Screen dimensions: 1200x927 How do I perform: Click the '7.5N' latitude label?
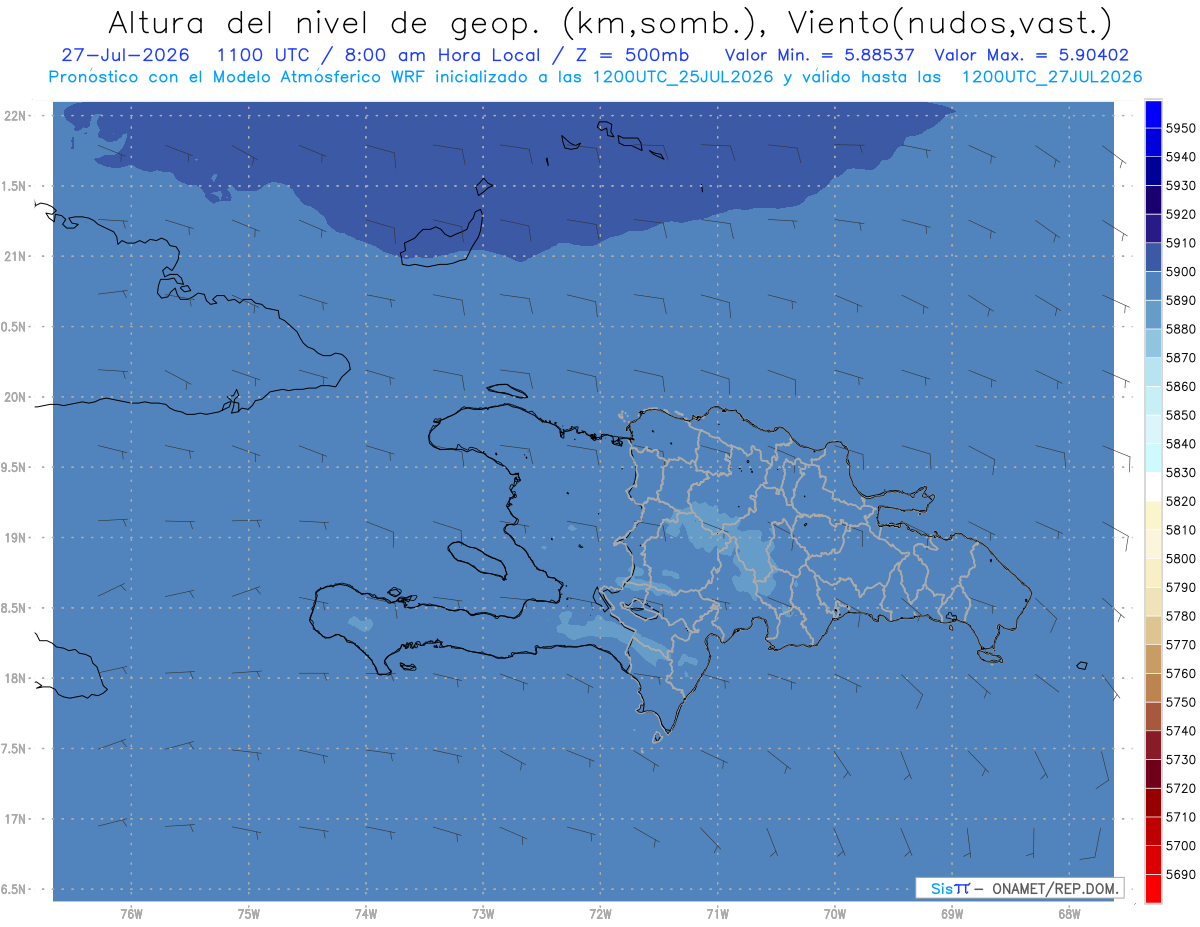tap(14, 749)
